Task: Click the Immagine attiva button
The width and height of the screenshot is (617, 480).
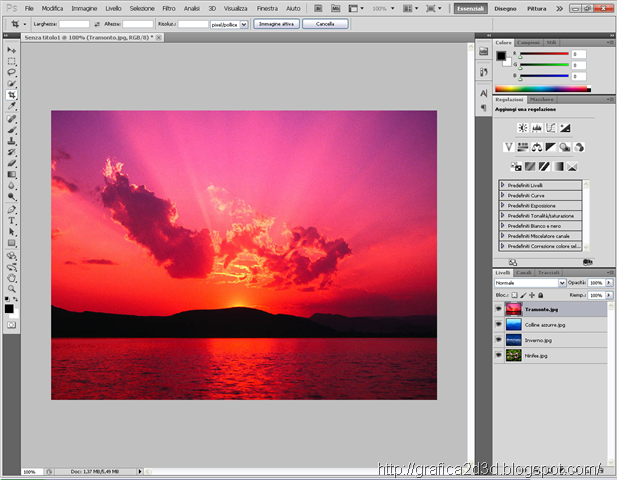Action: click(276, 23)
